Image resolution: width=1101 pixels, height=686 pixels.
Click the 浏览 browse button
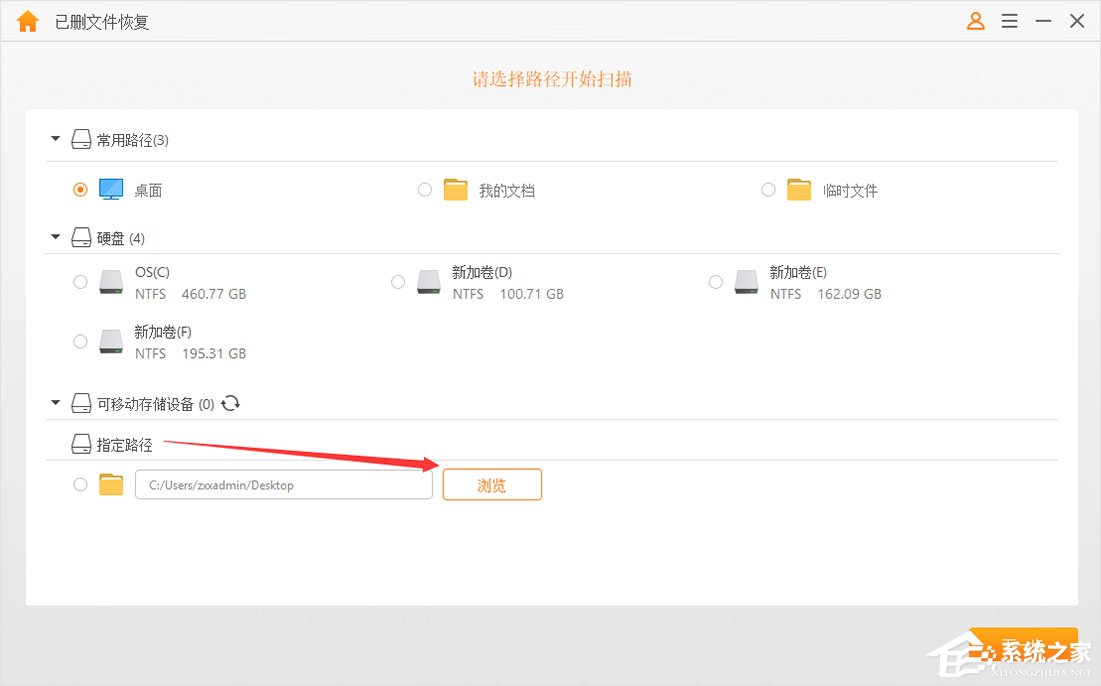pyautogui.click(x=492, y=484)
